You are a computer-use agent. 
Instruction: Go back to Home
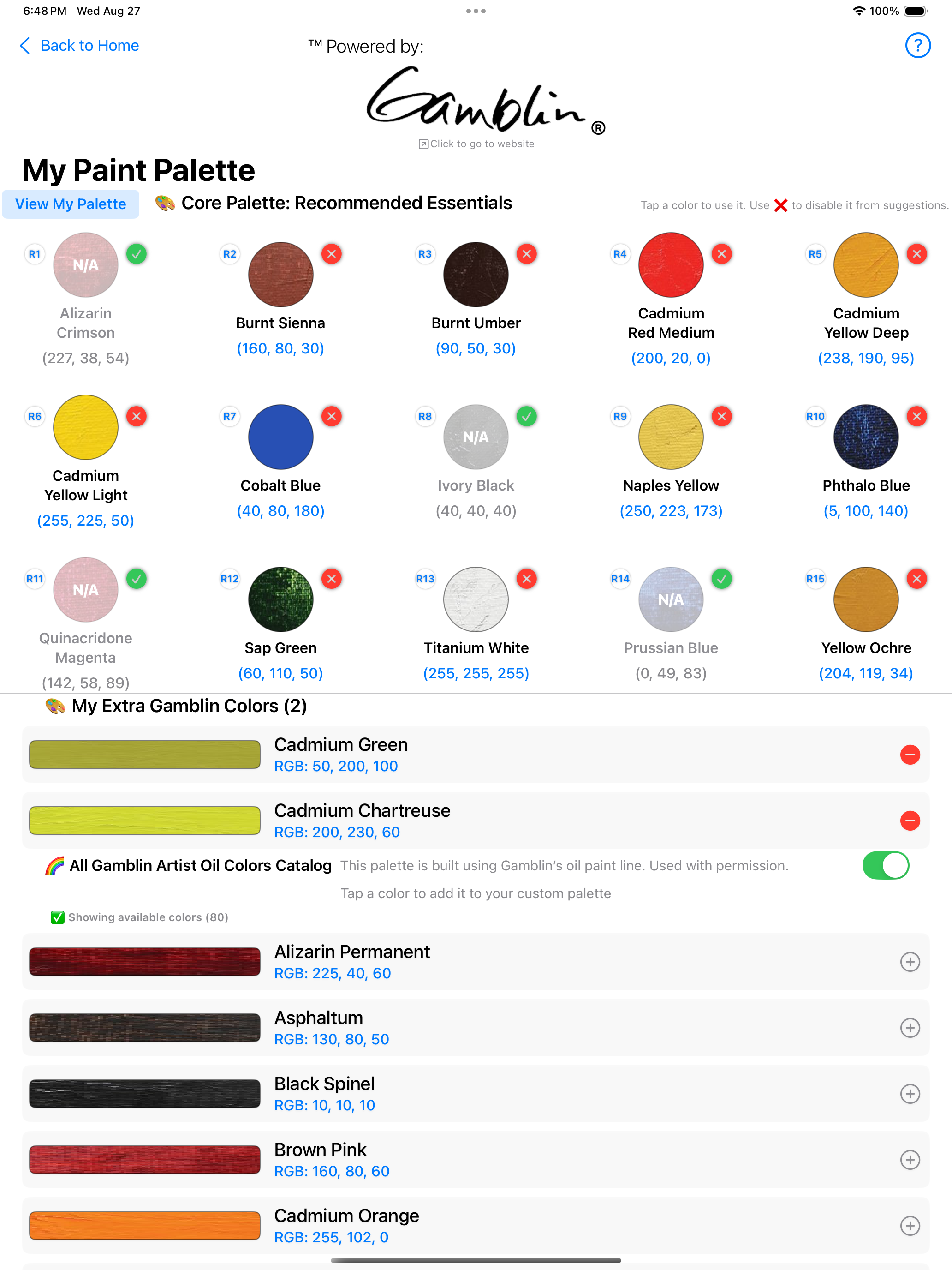pyautogui.click(x=80, y=45)
